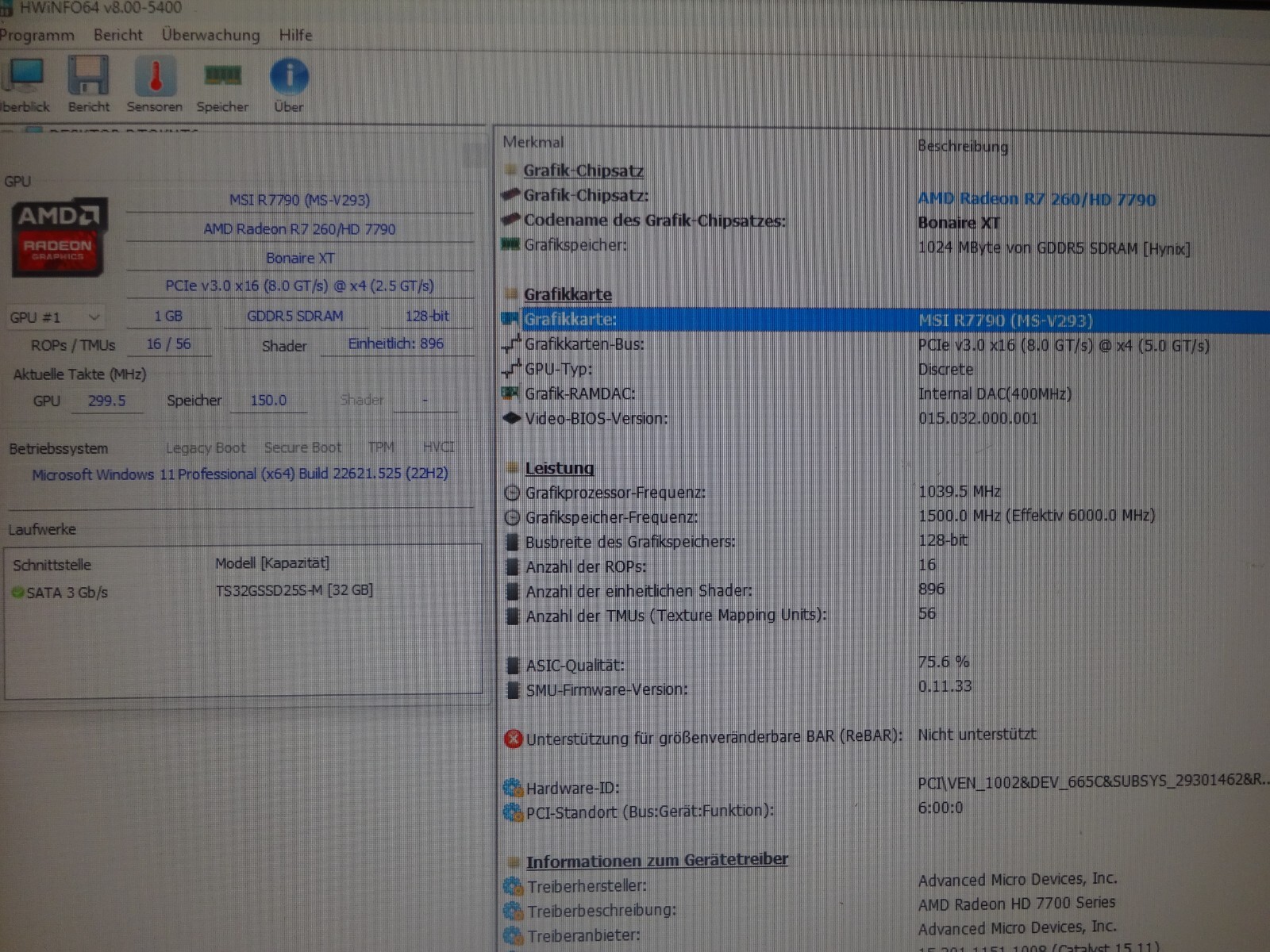Click the Nicht unterstützt value

coord(977,735)
